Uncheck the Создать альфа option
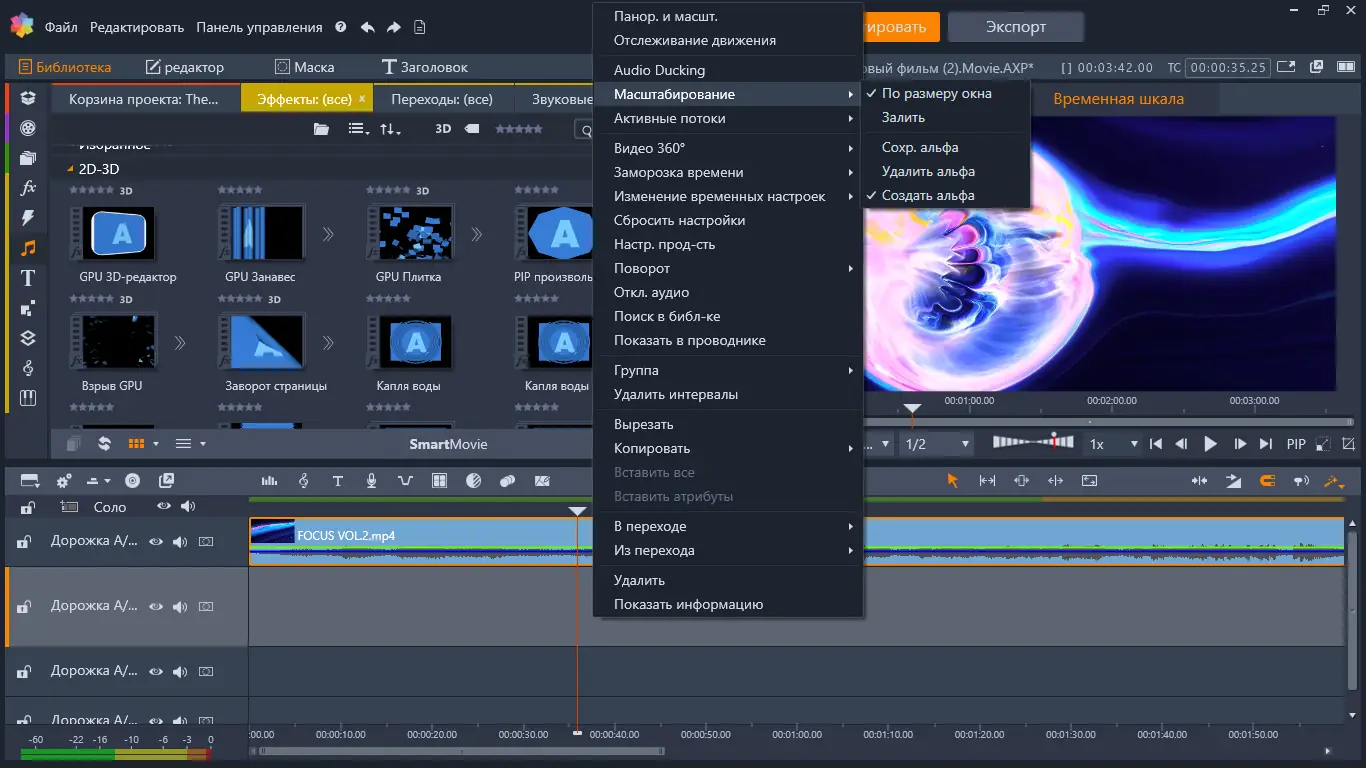This screenshot has width=1366, height=768. coord(927,196)
